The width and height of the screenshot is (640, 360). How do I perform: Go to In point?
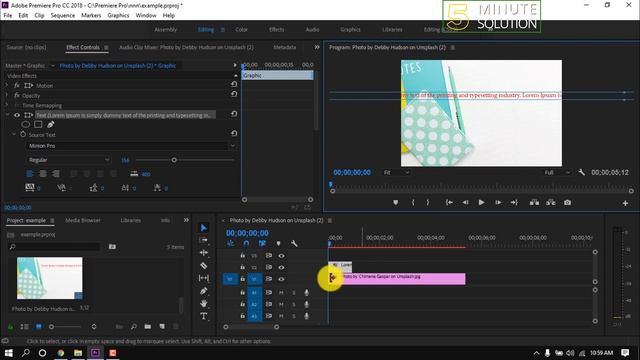(x=449, y=202)
